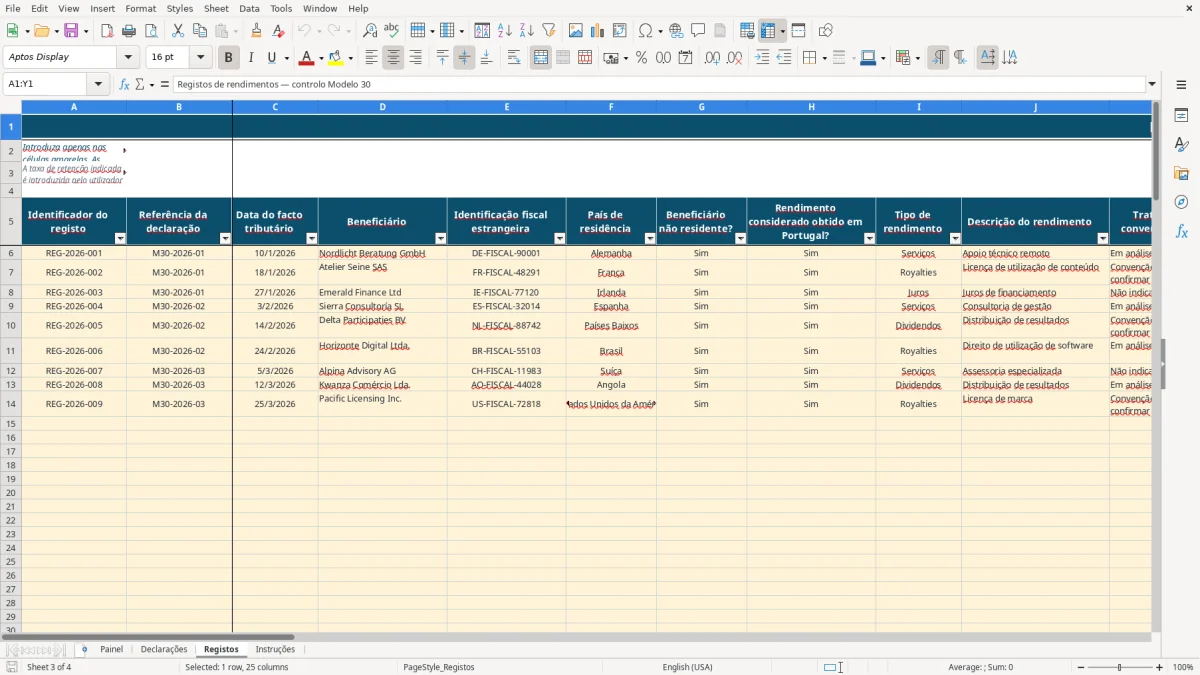This screenshot has width=1200, height=675.
Task: Click the formula bar input field
Action: pos(659,84)
